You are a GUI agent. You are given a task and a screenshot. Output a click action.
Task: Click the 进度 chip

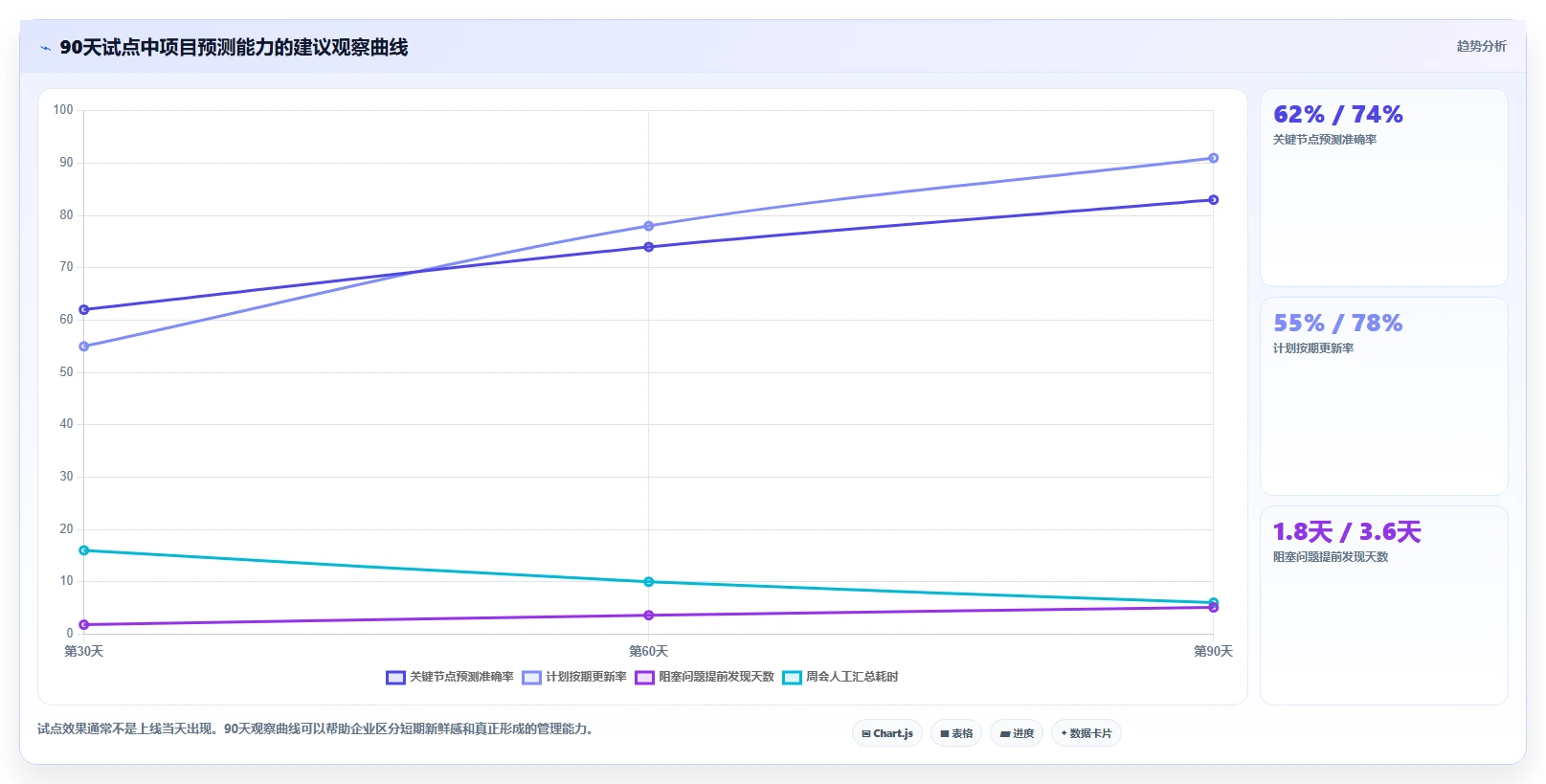tap(1017, 733)
